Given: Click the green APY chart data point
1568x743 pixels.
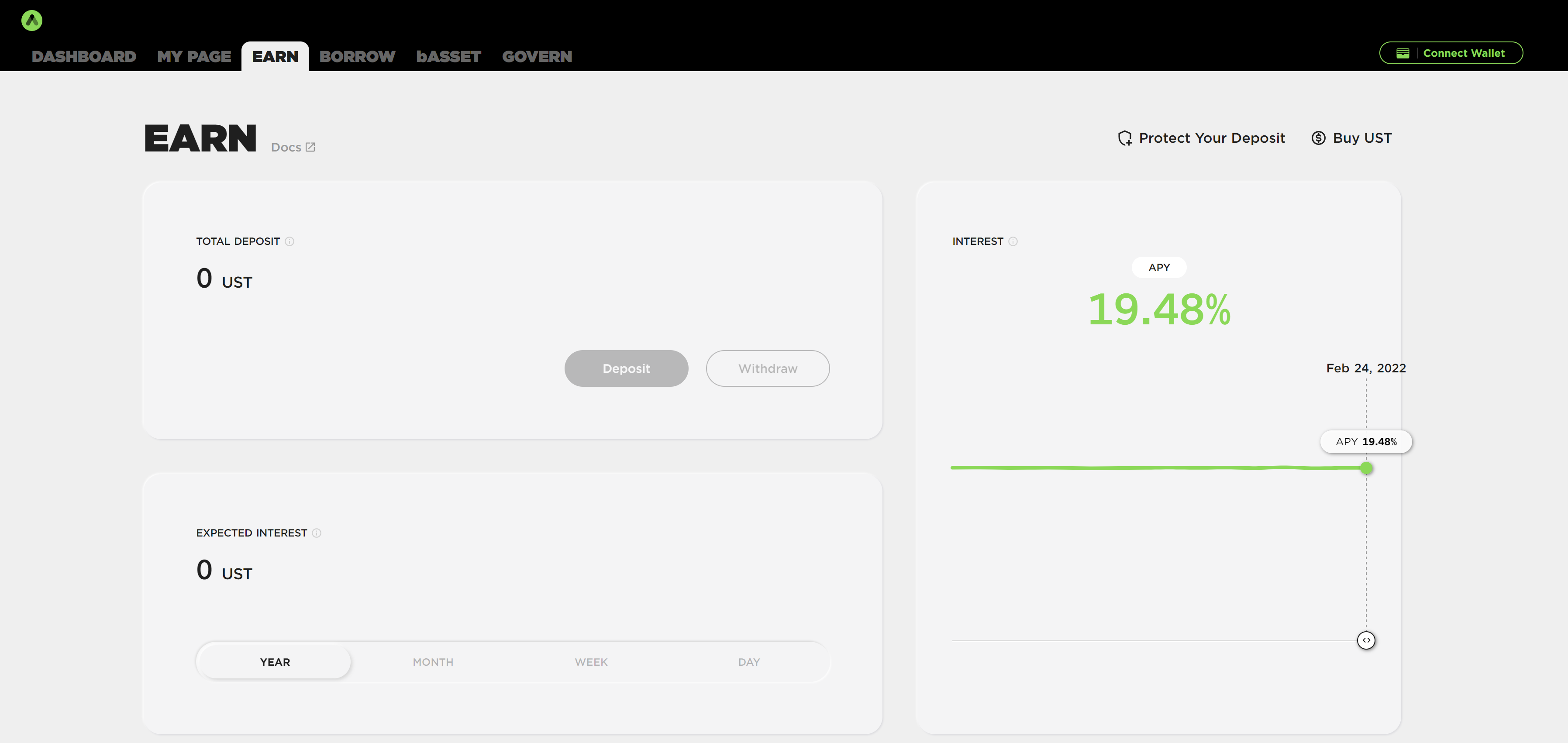Looking at the screenshot, I should [1366, 468].
